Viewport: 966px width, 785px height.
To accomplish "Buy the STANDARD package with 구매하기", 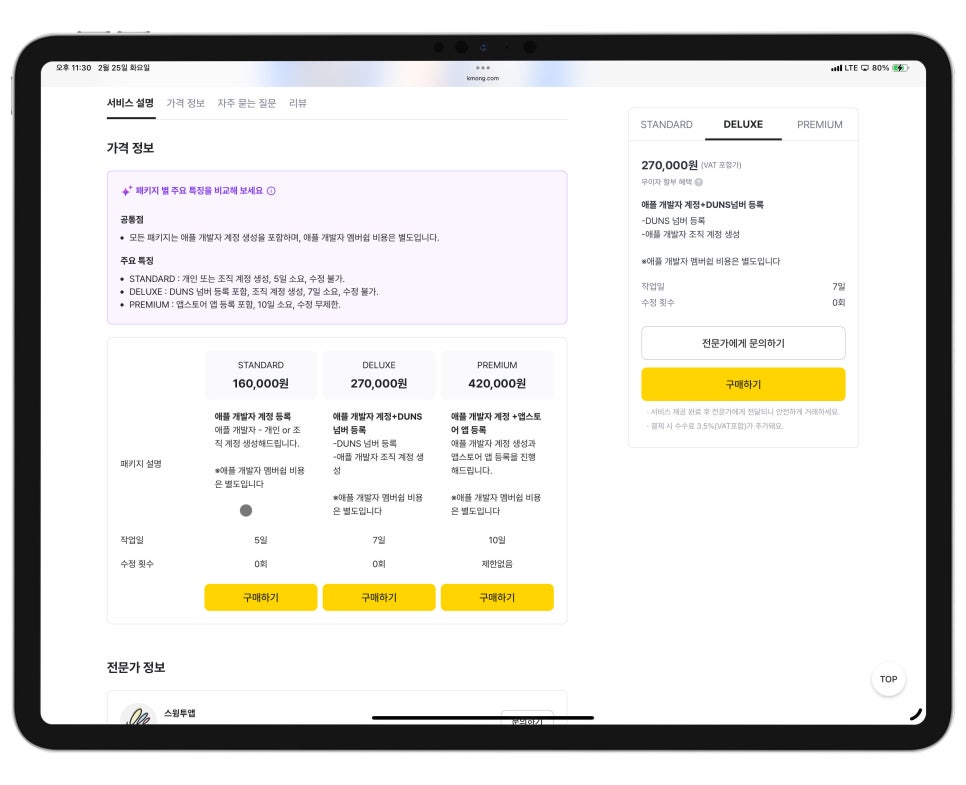I will 261,598.
